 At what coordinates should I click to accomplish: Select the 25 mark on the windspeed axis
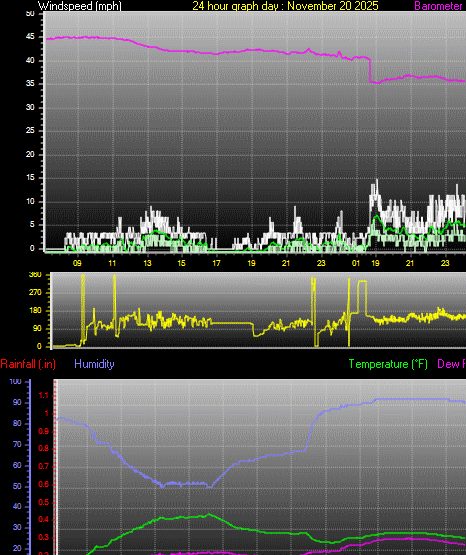coord(30,131)
